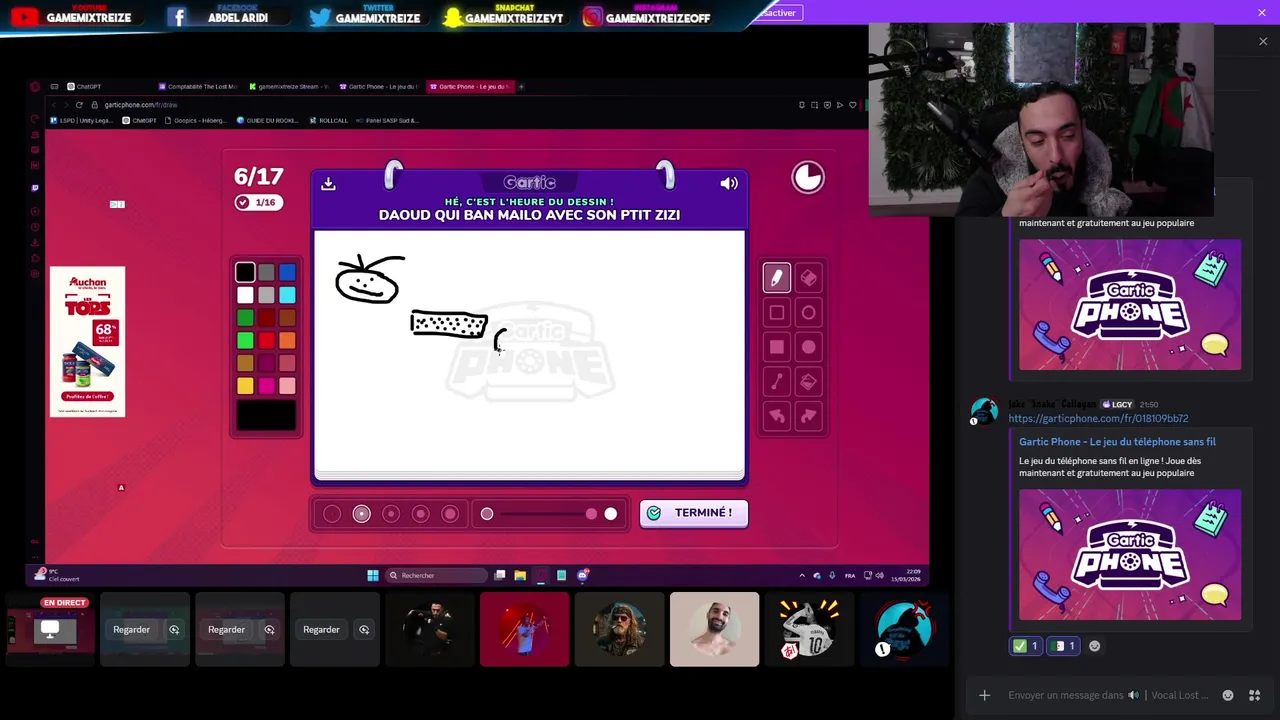The width and height of the screenshot is (1280, 720).
Task: Select the paint bucket Fill tool
Action: [809, 382]
